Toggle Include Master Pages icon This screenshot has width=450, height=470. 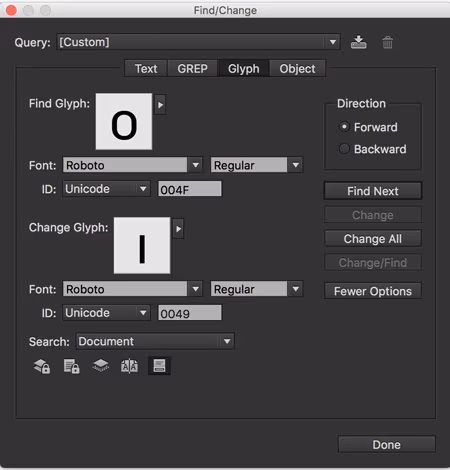click(129, 366)
